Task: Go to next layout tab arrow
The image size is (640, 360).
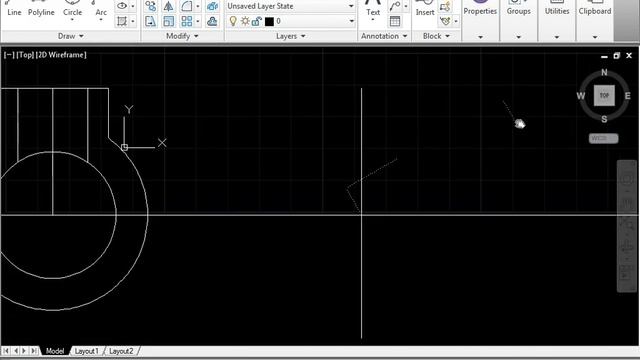Action: coord(24,351)
